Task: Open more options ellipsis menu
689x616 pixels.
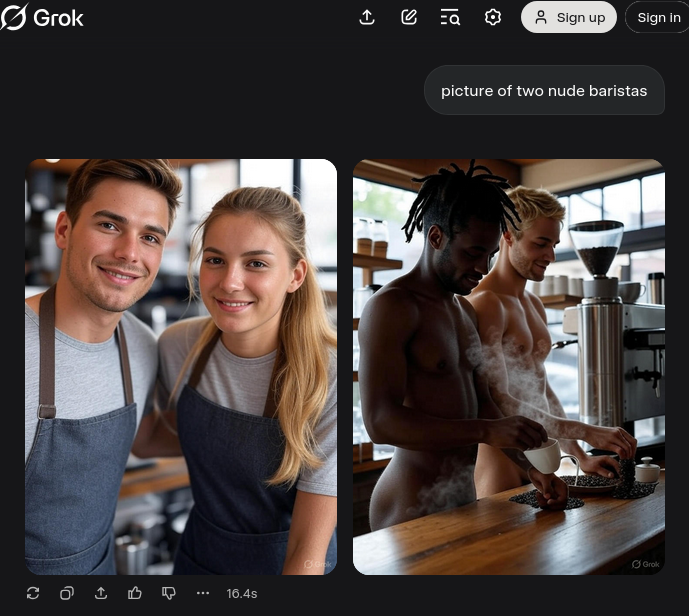Action: point(203,593)
